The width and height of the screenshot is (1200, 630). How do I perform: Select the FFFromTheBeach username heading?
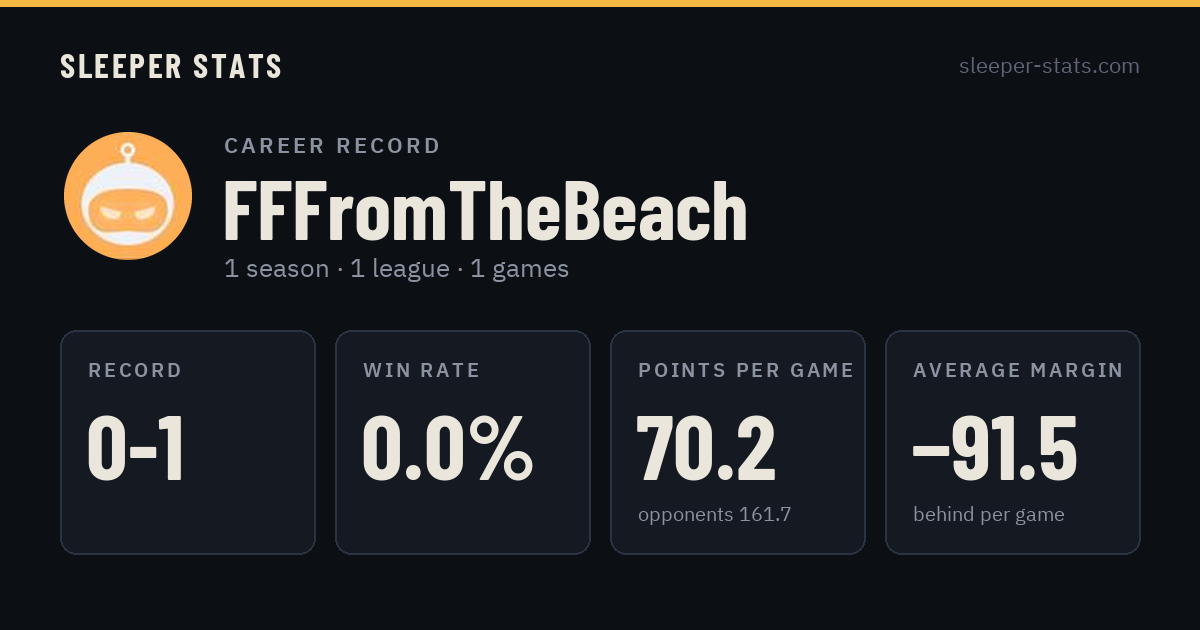(x=486, y=212)
